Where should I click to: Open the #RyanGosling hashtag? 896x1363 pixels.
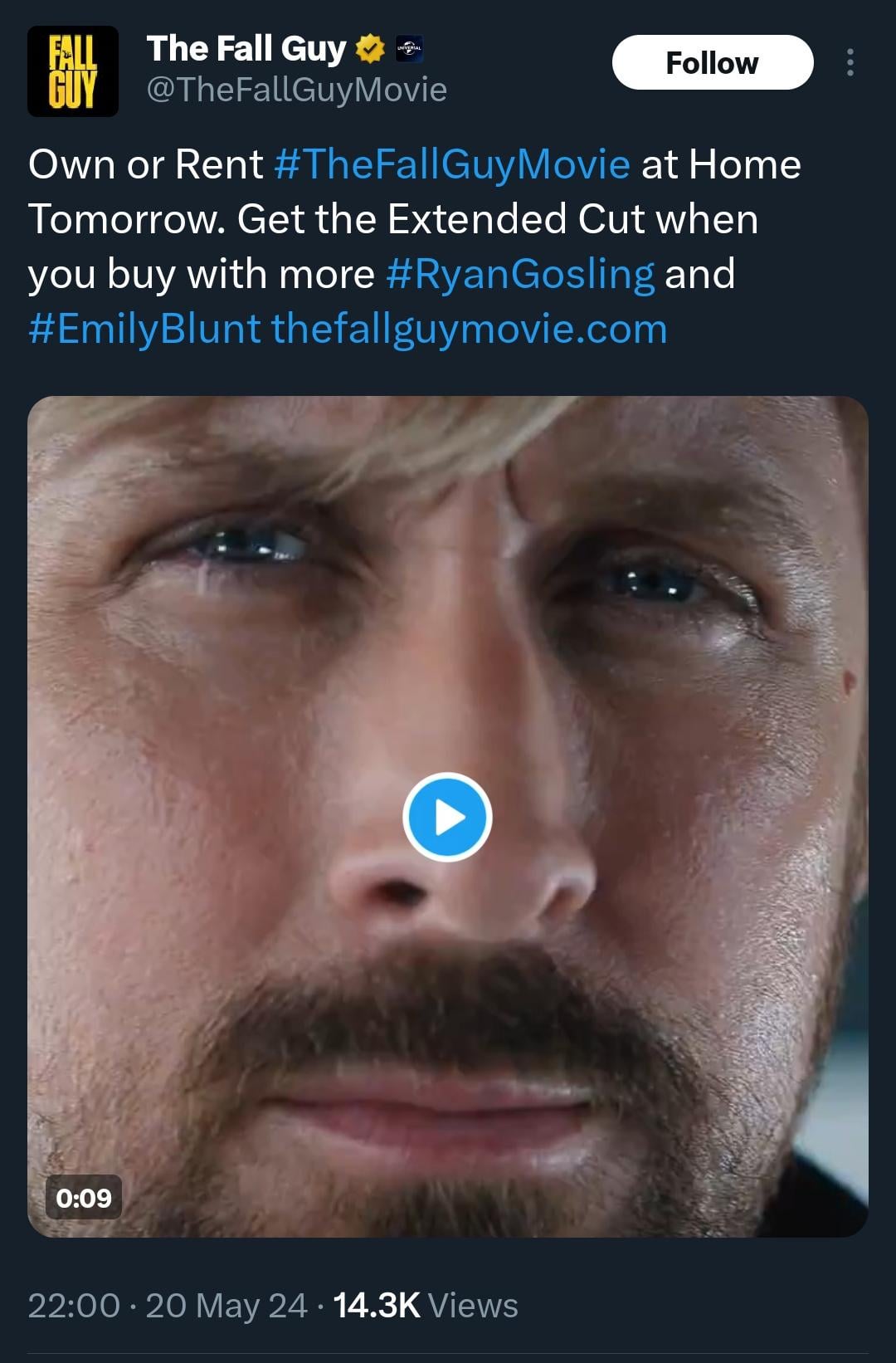520,274
